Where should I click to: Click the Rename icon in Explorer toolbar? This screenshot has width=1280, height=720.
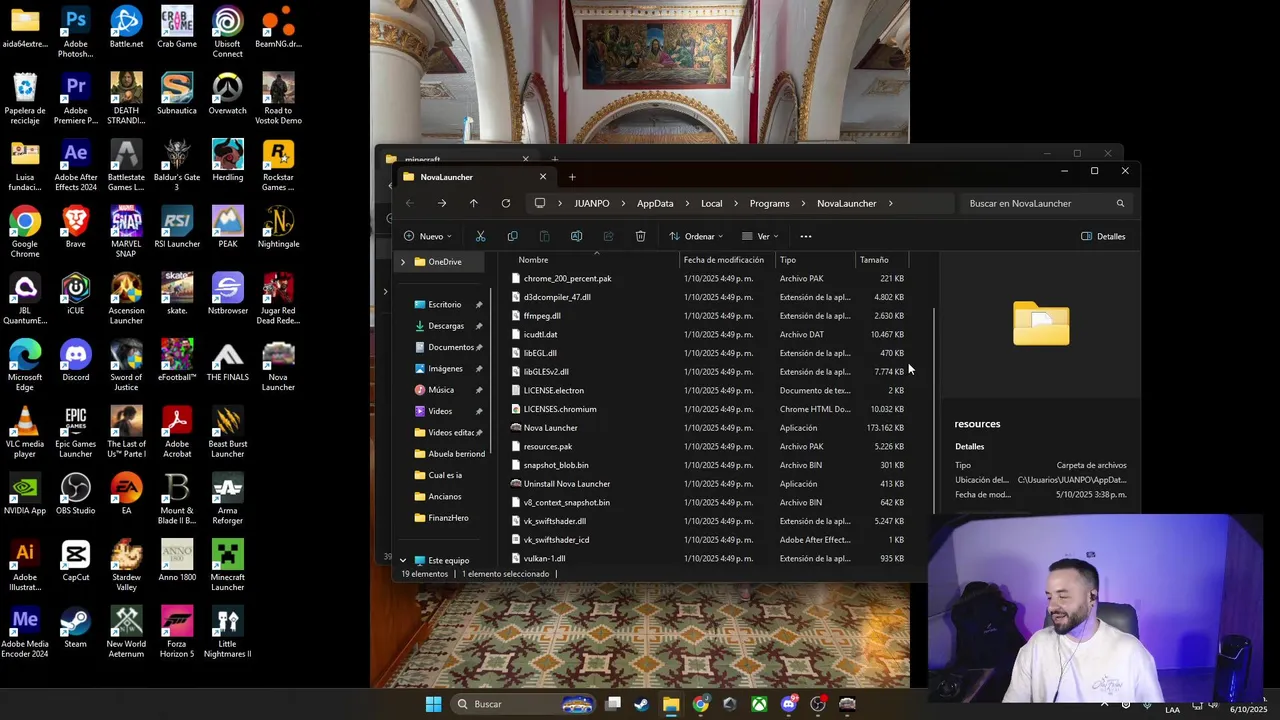(576, 236)
